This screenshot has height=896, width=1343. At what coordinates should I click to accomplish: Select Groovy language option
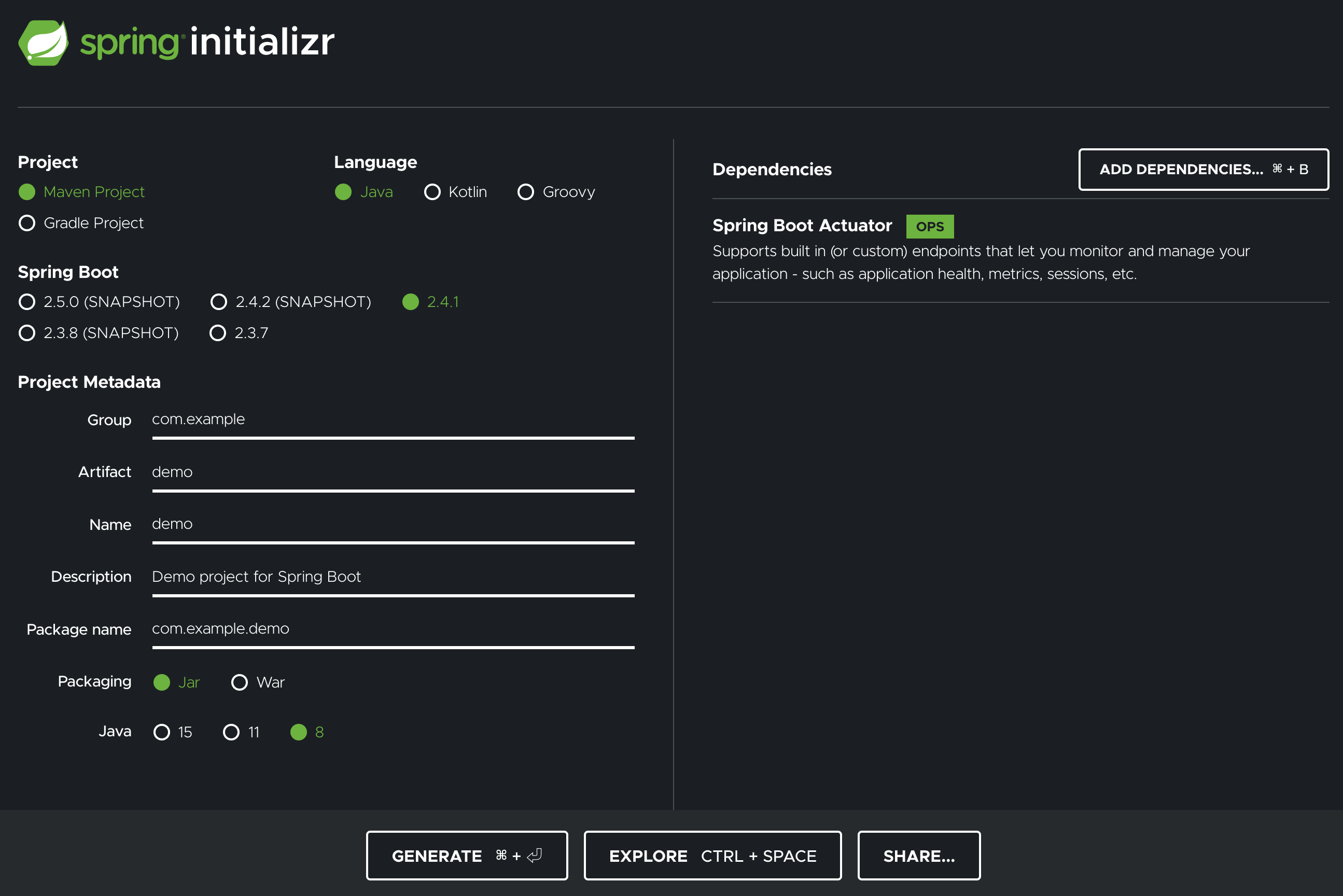click(526, 192)
